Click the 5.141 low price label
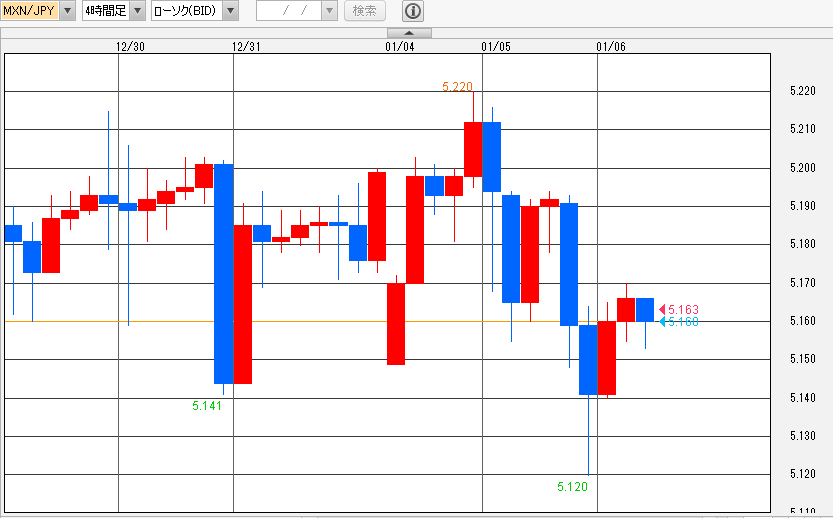833x518 pixels. click(x=207, y=406)
